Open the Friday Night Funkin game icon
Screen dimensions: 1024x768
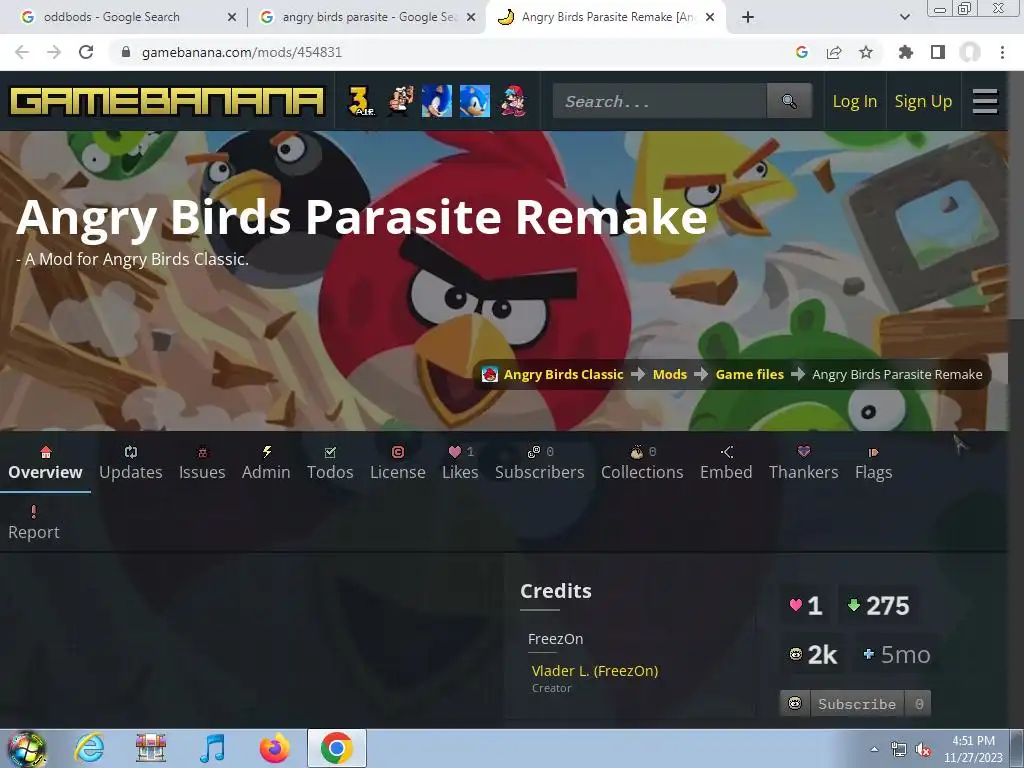513,101
